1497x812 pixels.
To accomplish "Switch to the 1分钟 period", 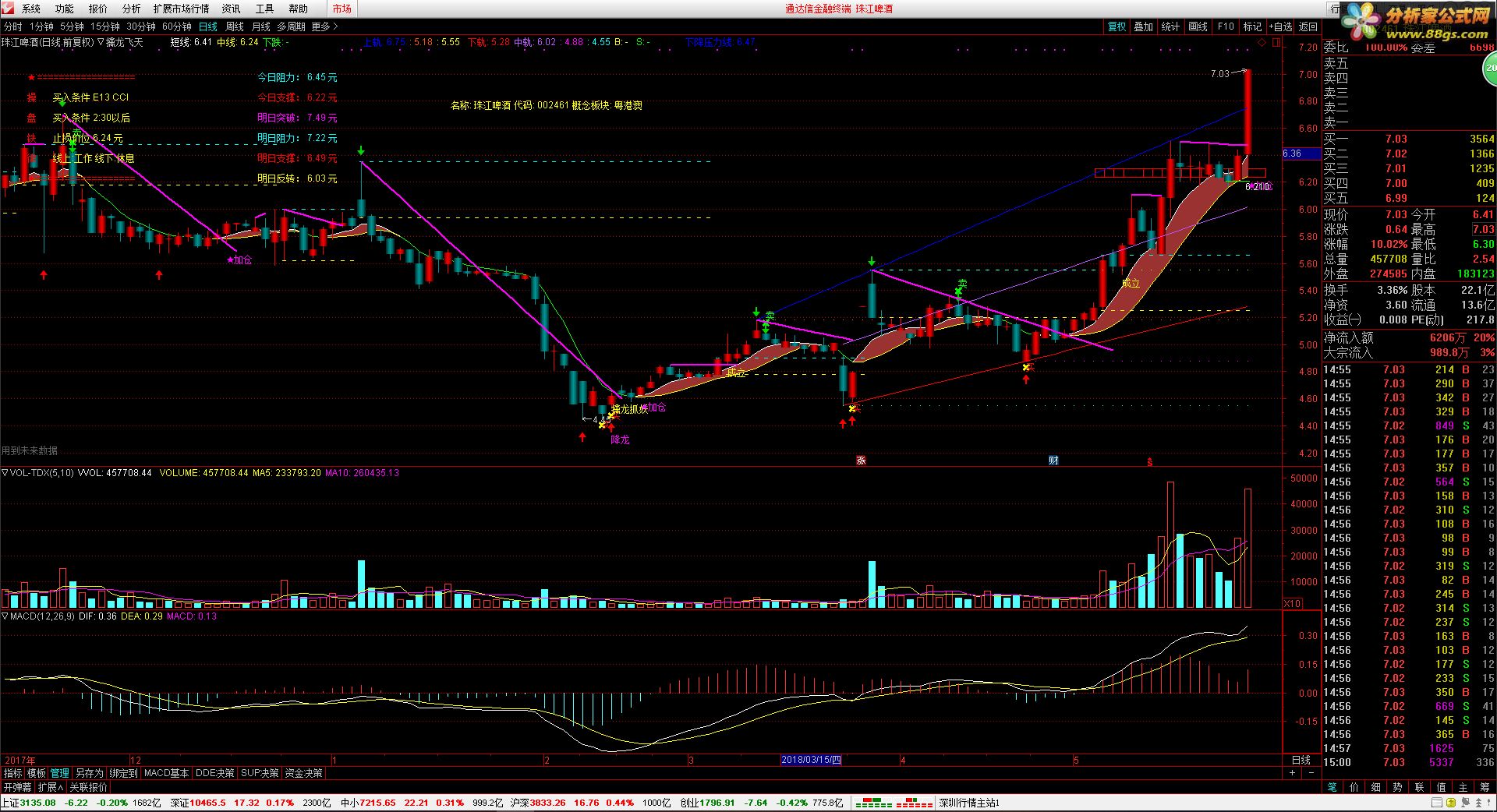I will 41,26.
